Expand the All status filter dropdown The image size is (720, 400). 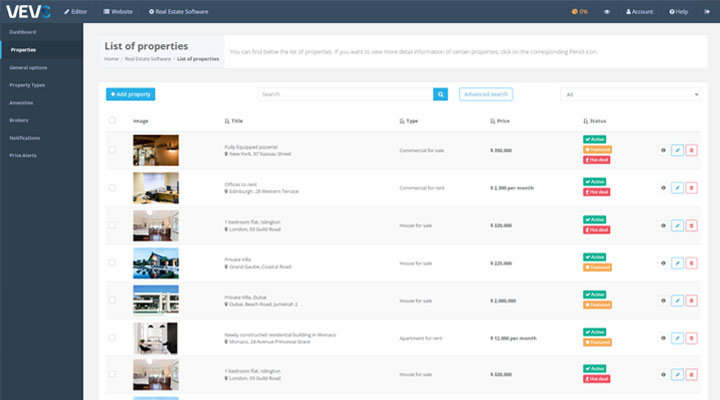[630, 95]
